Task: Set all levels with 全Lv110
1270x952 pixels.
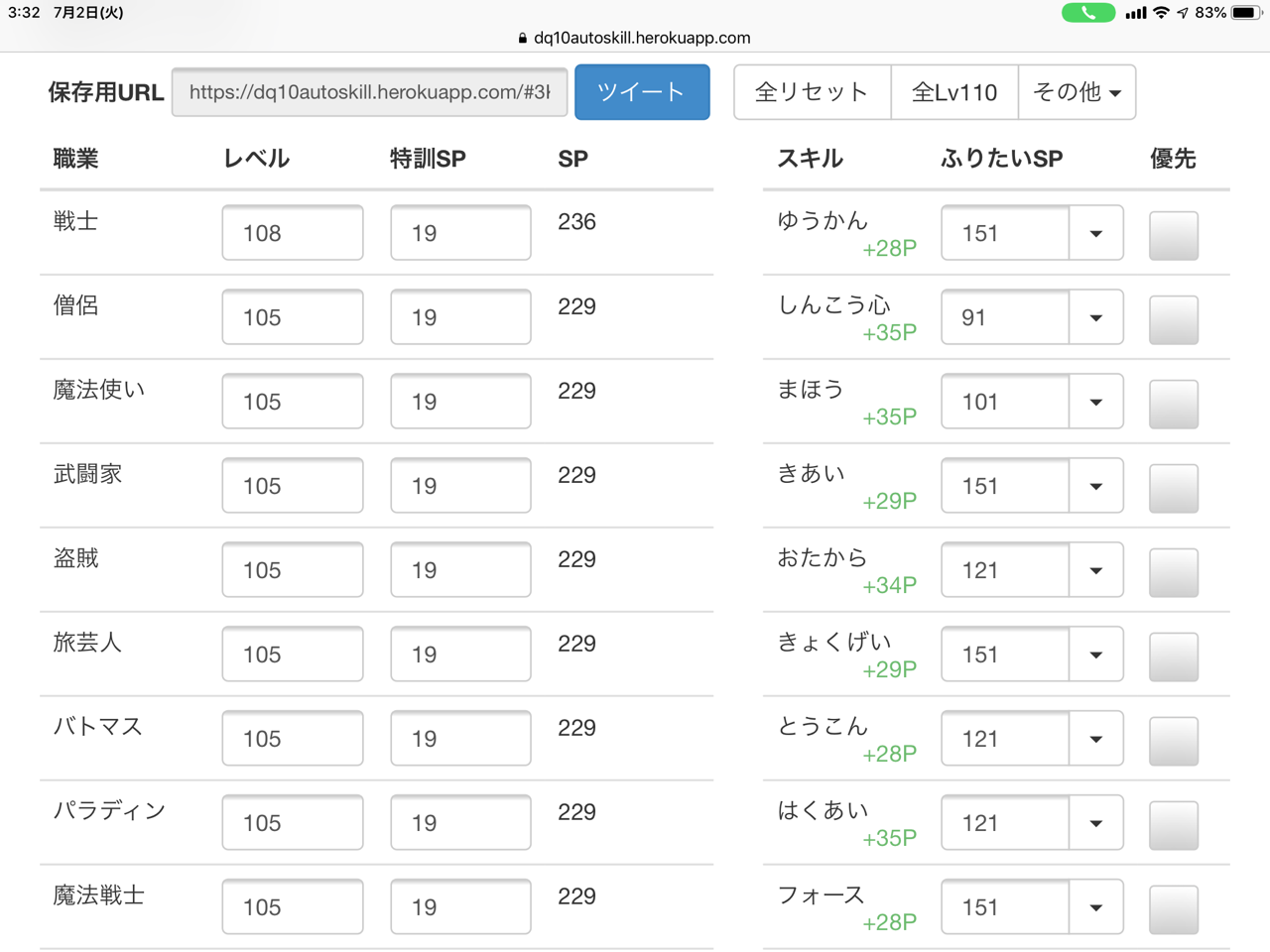Action: pos(954,92)
